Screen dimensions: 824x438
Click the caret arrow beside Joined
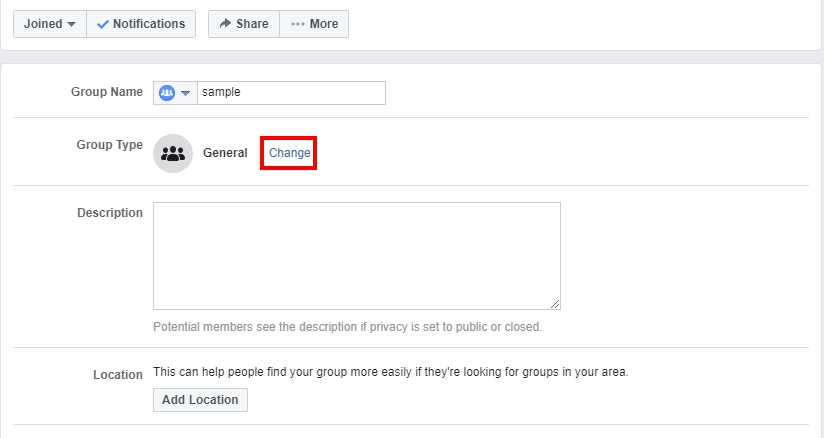pyautogui.click(x=71, y=24)
